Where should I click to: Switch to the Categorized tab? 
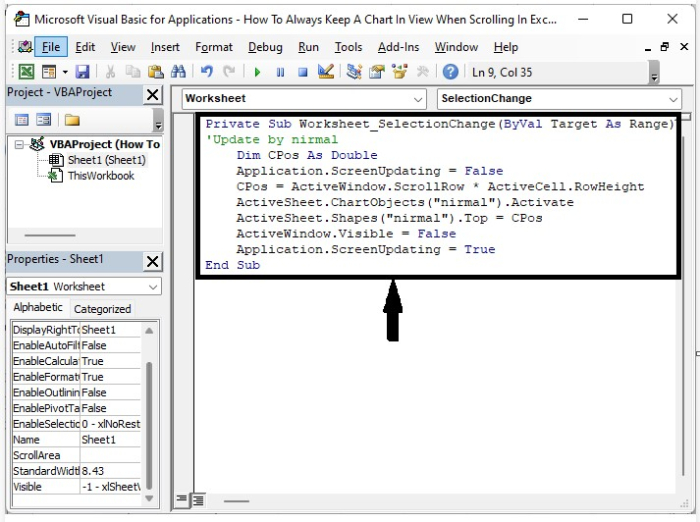point(102,309)
